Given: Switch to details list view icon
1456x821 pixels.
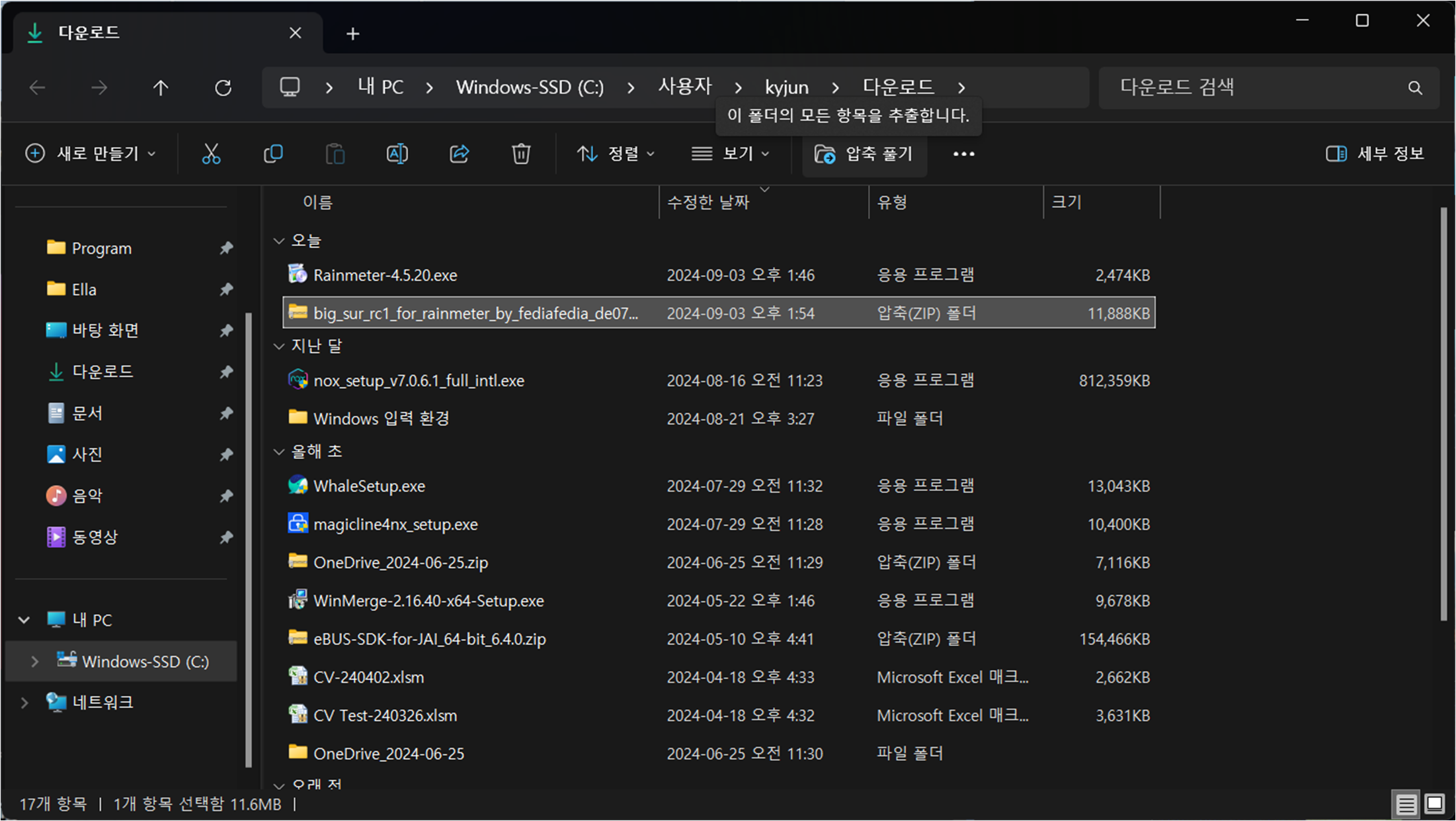Looking at the screenshot, I should (1406, 804).
